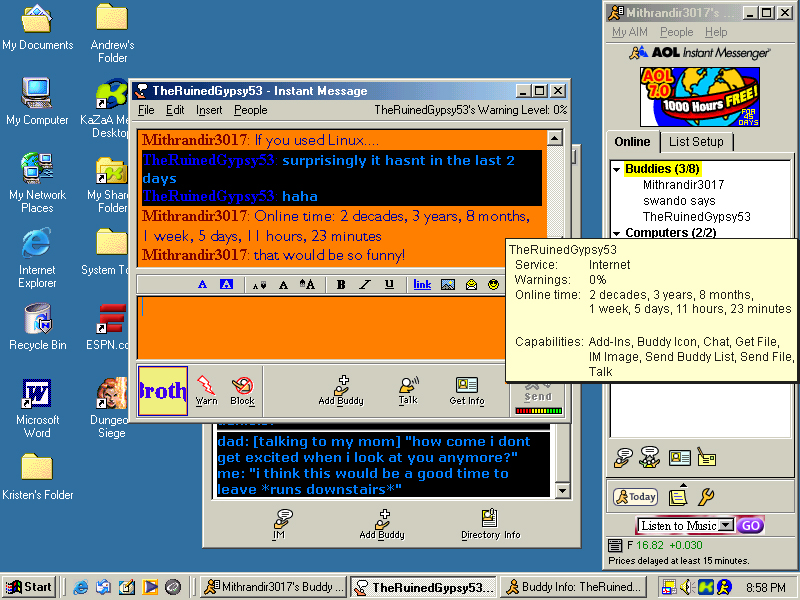Image resolution: width=800 pixels, height=600 pixels.
Task: Open the smiley emoticon picker
Action: pyautogui.click(x=493, y=284)
